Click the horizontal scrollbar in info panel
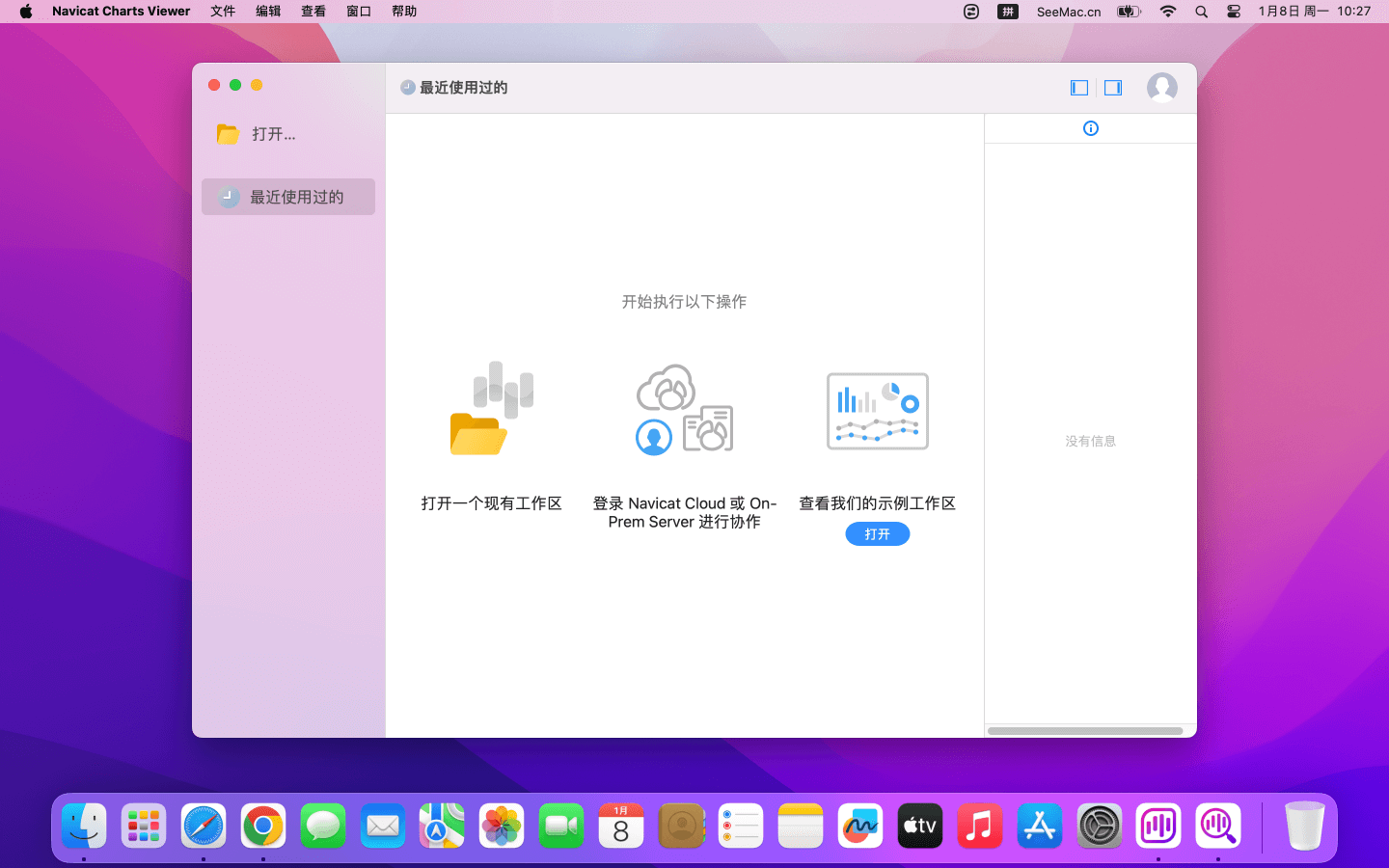 (1085, 731)
